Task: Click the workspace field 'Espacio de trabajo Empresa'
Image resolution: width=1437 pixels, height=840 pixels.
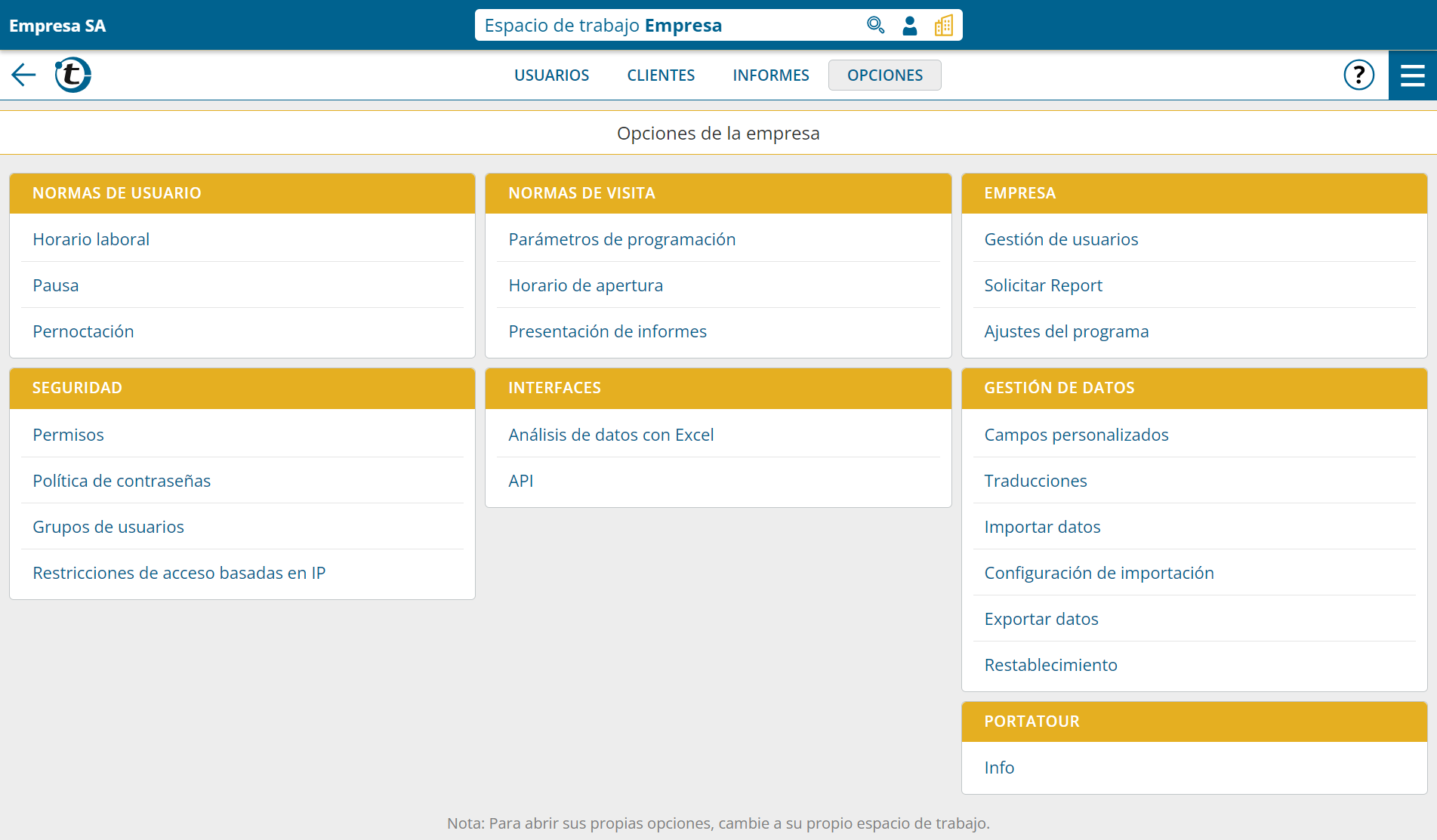Action: pyautogui.click(x=718, y=25)
